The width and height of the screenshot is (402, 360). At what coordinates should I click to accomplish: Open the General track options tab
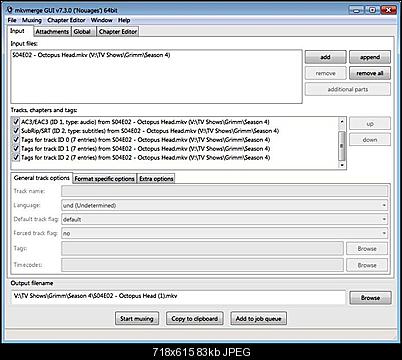point(42,178)
